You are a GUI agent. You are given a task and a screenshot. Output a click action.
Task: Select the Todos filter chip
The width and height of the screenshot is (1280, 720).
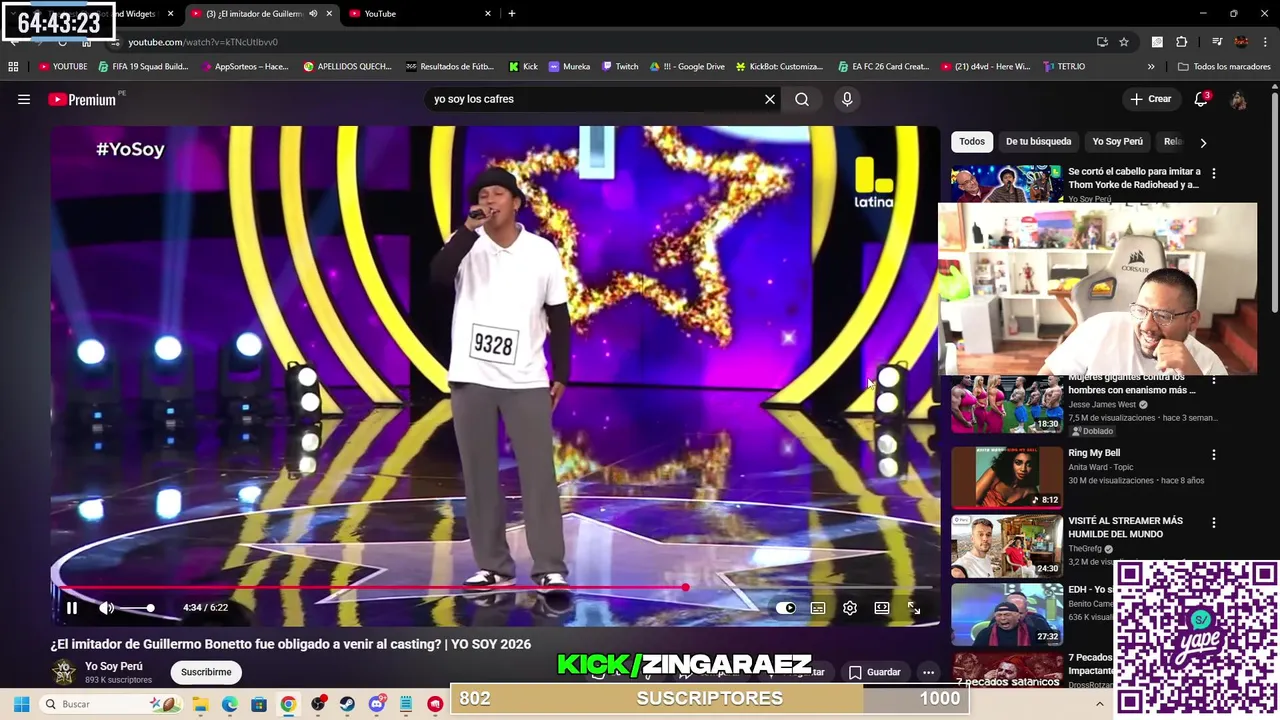pyautogui.click(x=972, y=141)
